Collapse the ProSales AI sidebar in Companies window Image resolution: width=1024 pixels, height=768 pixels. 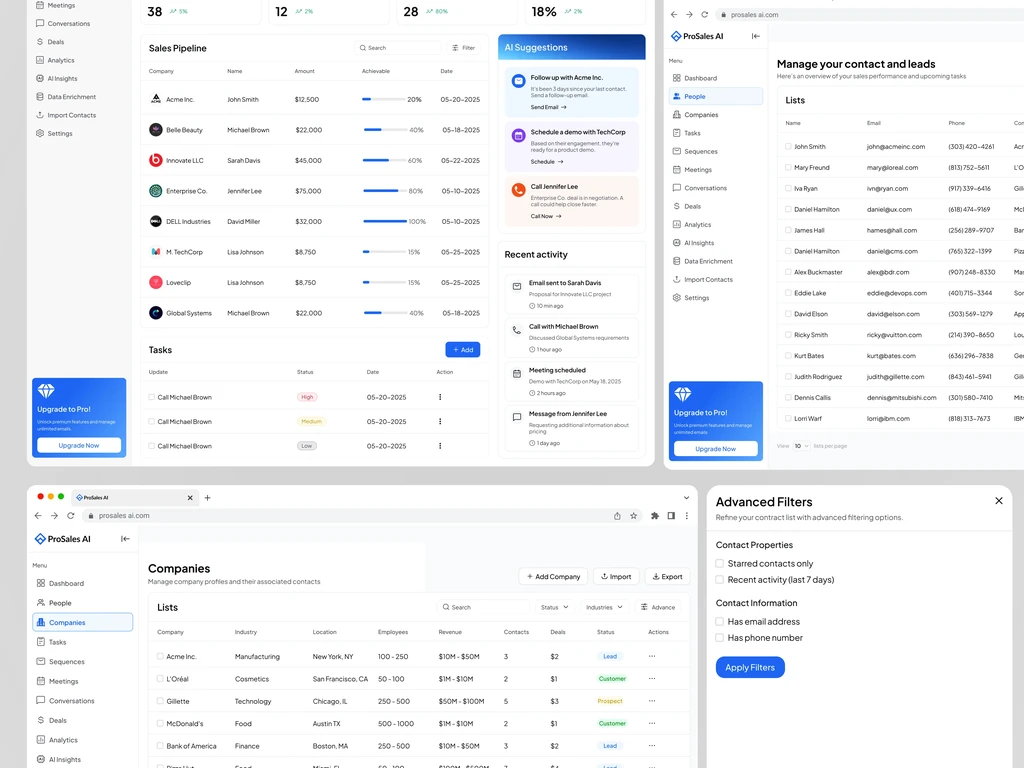125,539
